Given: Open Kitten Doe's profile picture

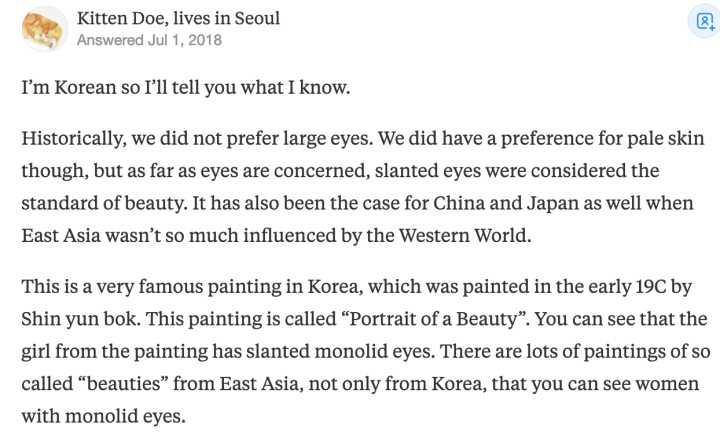Looking at the screenshot, I should pos(44,29).
